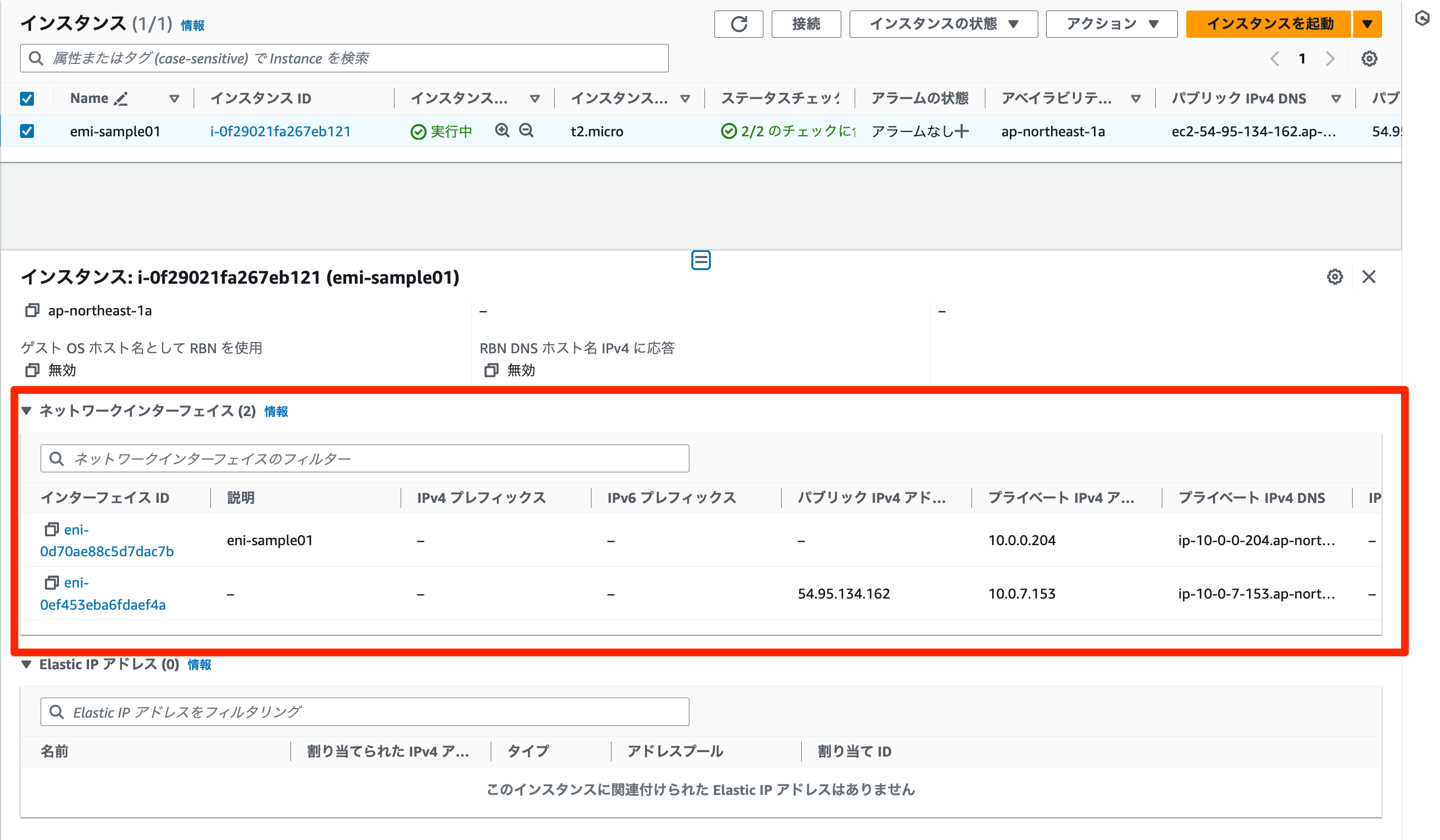Viewport: 1440px width, 840px height.
Task: Click the network interface filter search field
Action: [x=363, y=458]
